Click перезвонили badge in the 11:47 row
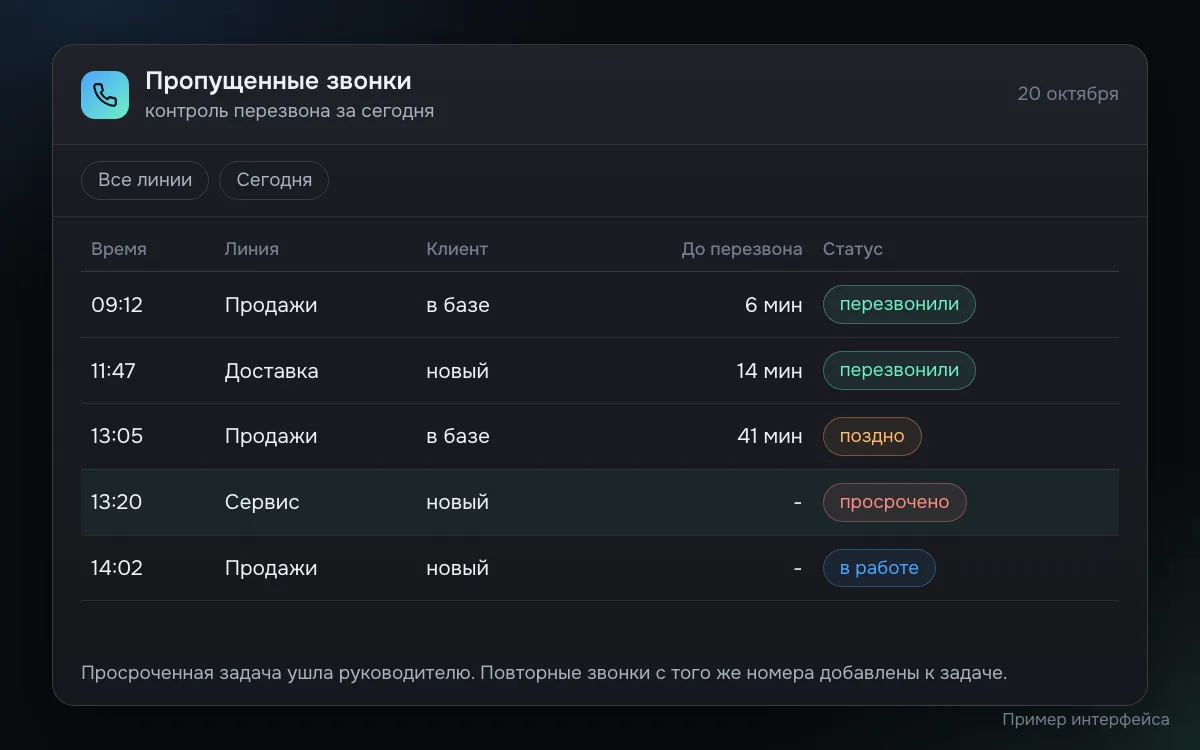Image resolution: width=1200 pixels, height=750 pixels. coord(899,371)
